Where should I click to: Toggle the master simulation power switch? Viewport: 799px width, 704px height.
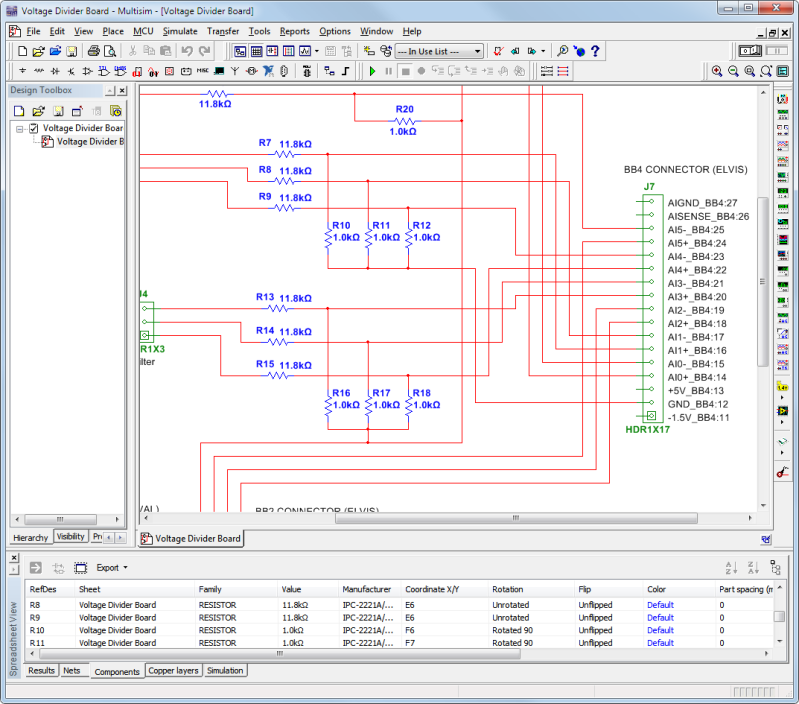tap(751, 51)
